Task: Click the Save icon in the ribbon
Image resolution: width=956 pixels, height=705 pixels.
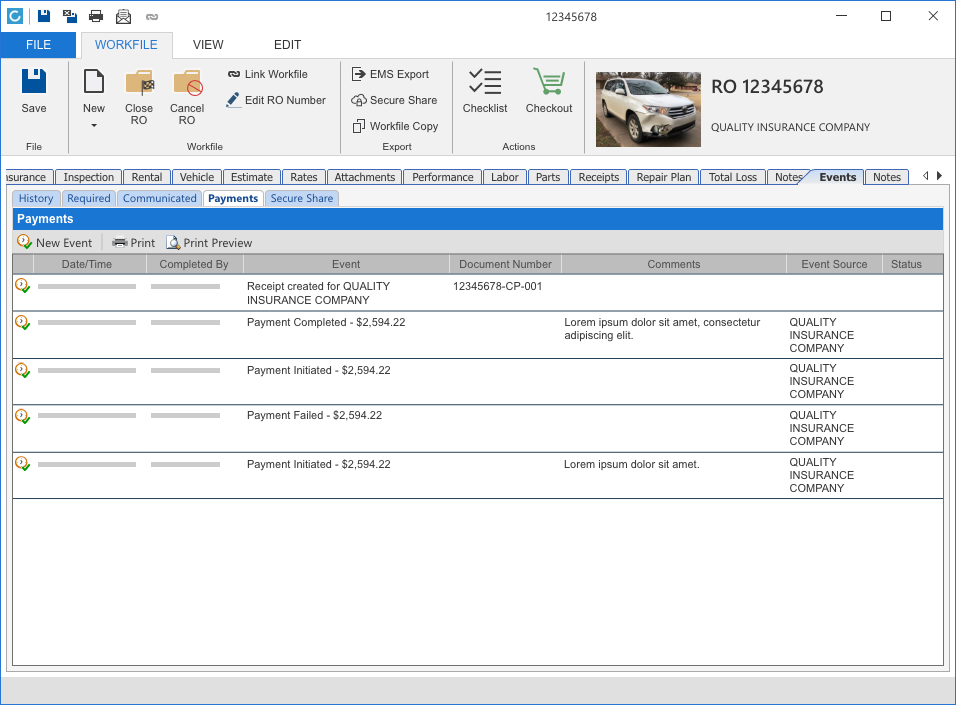Action: (34, 82)
